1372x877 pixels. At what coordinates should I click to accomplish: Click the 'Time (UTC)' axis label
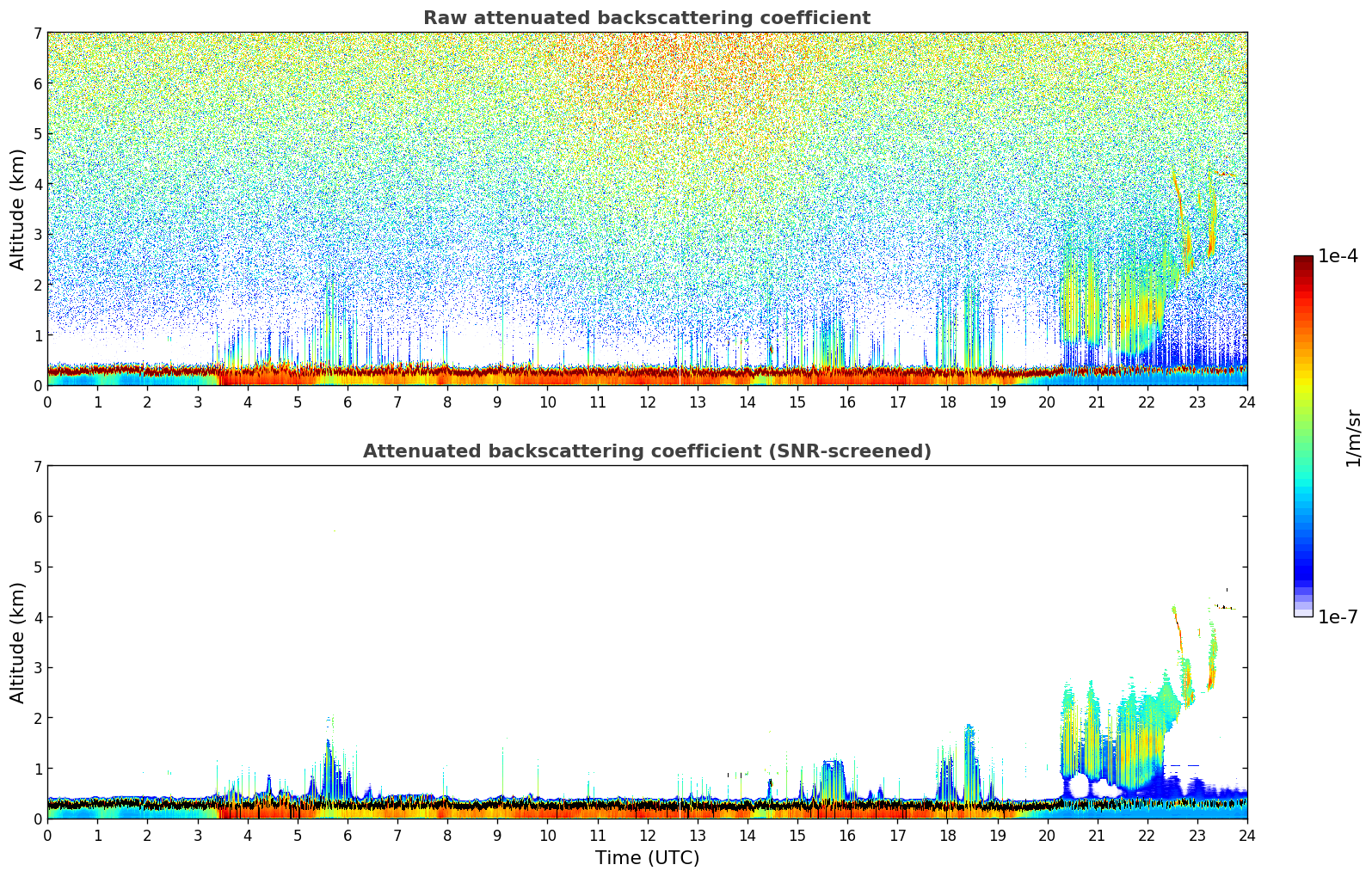(647, 858)
